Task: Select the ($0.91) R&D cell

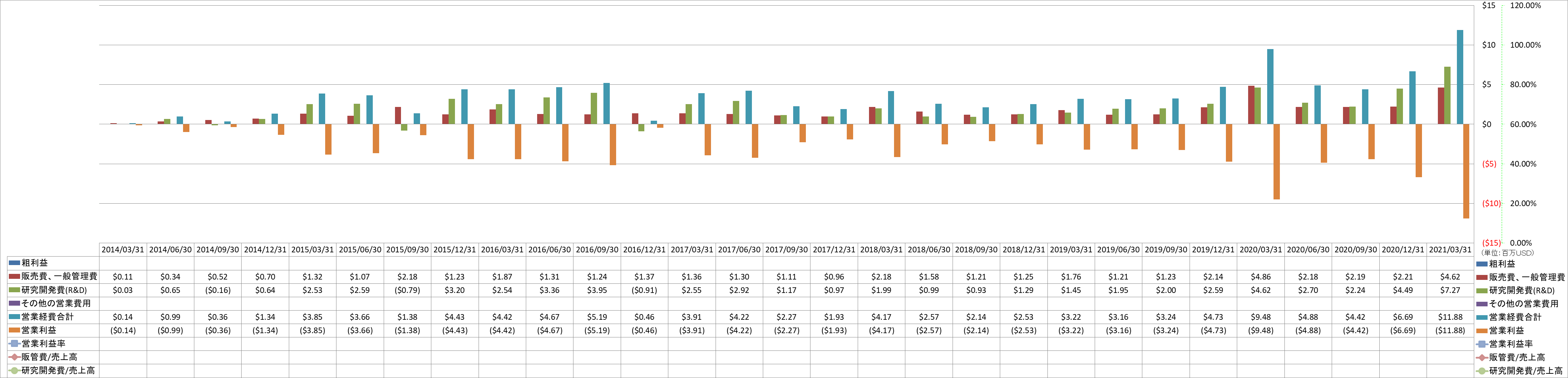Action: pyautogui.click(x=645, y=290)
